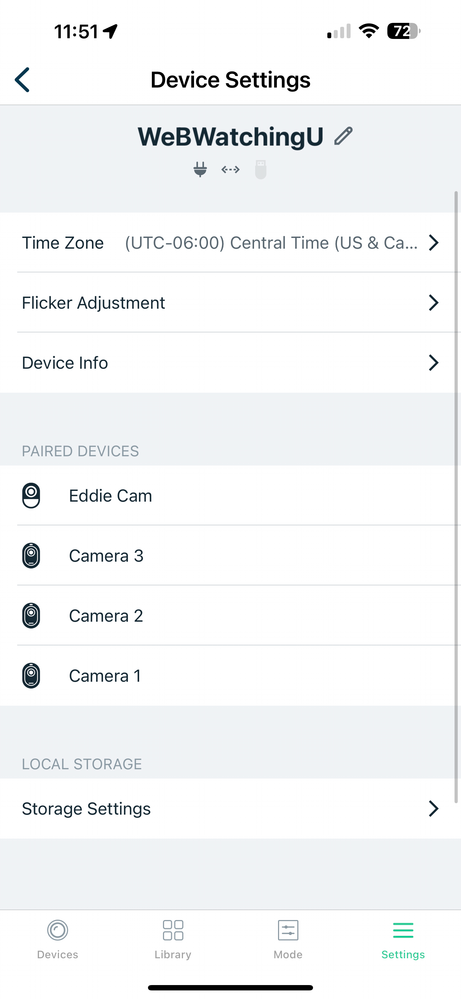
Task: Go back using the top-left arrow
Action: (22, 80)
